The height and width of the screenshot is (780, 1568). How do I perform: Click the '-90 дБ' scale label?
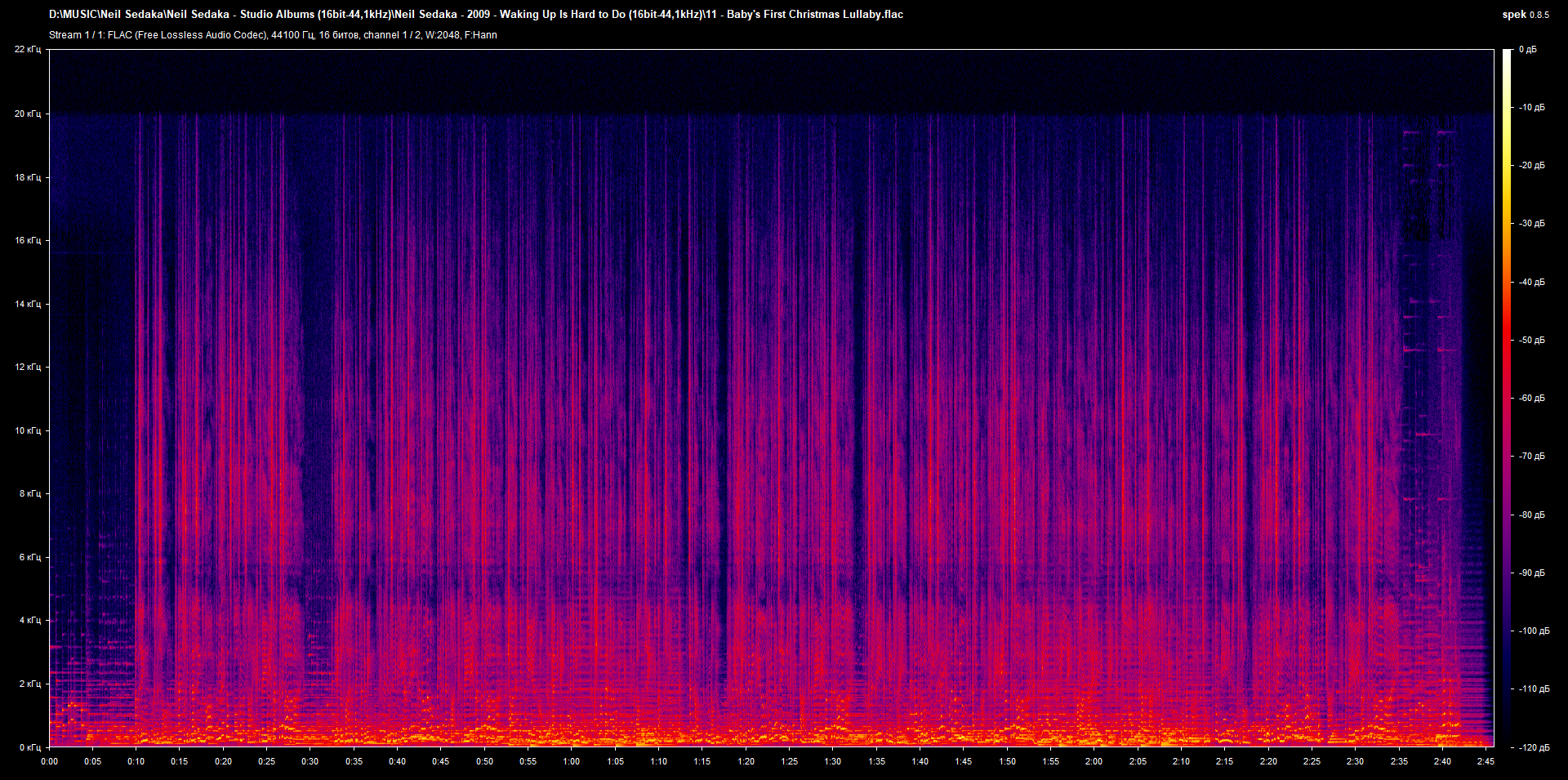click(x=1532, y=573)
